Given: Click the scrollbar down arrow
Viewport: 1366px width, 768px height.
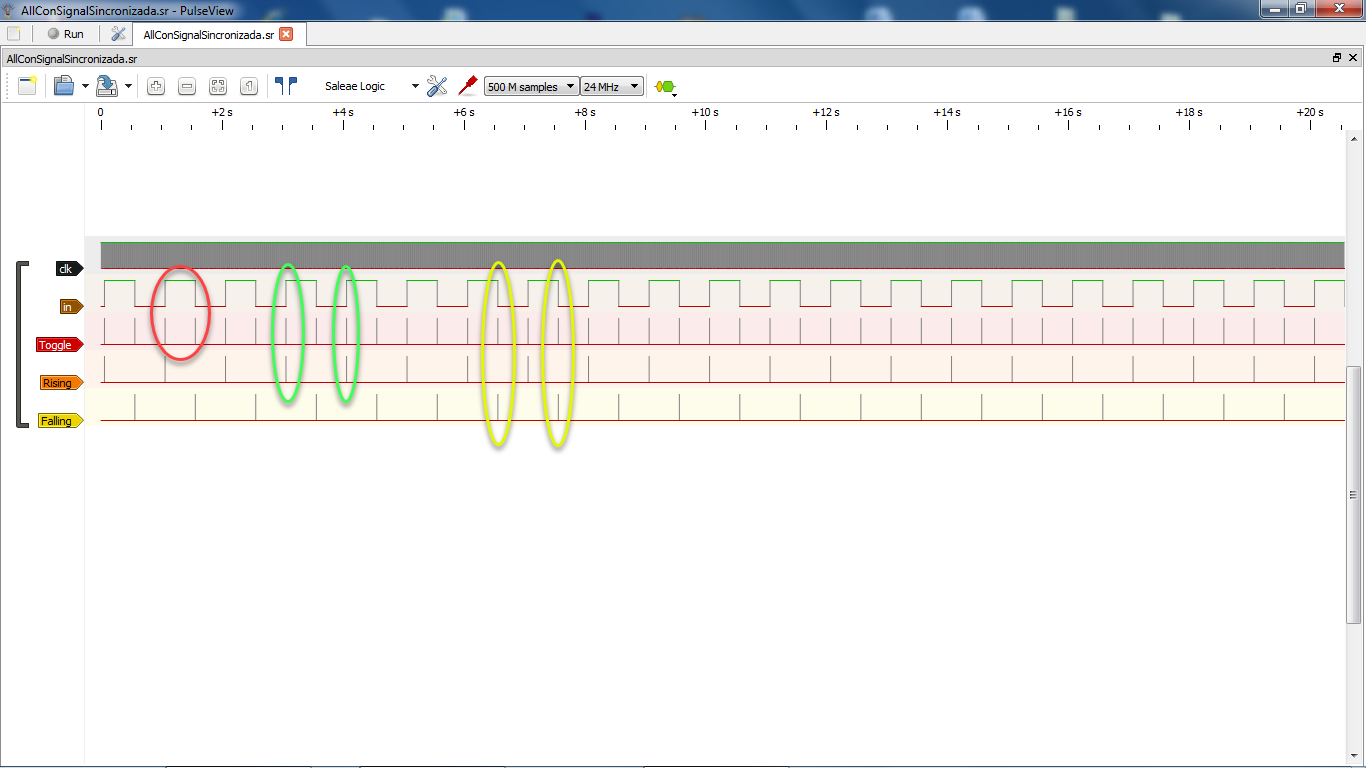Looking at the screenshot, I should click(x=1353, y=754).
